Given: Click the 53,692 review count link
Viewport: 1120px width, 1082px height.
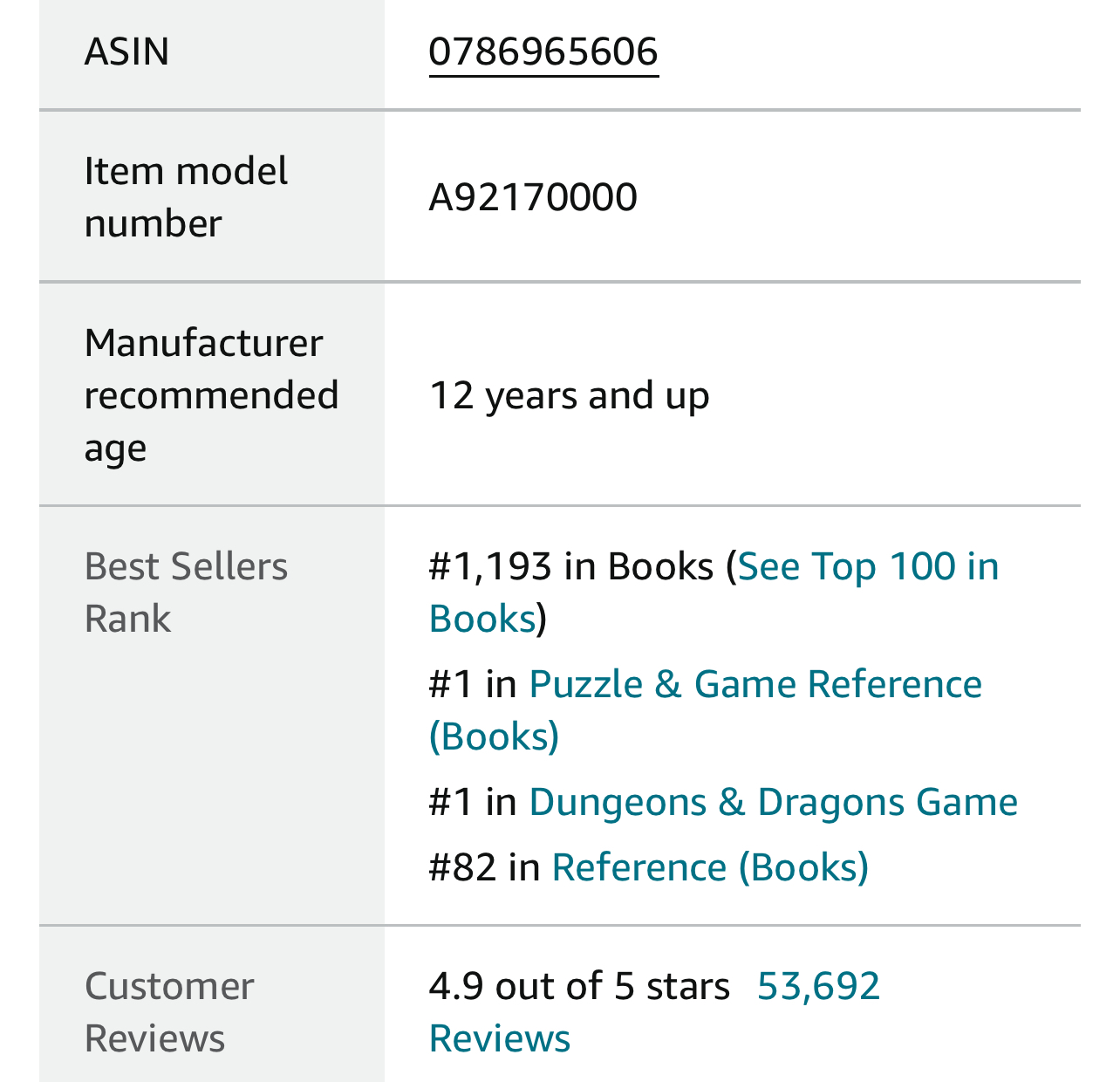Looking at the screenshot, I should [x=818, y=986].
